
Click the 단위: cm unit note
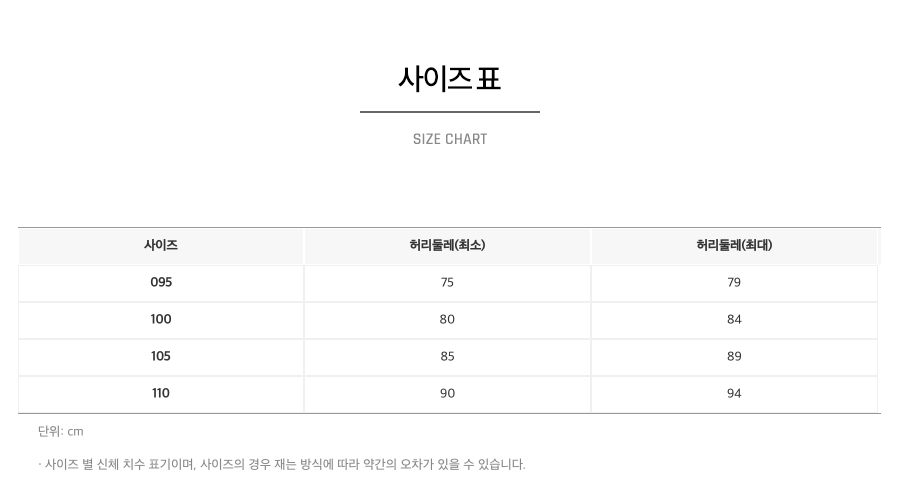click(61, 431)
